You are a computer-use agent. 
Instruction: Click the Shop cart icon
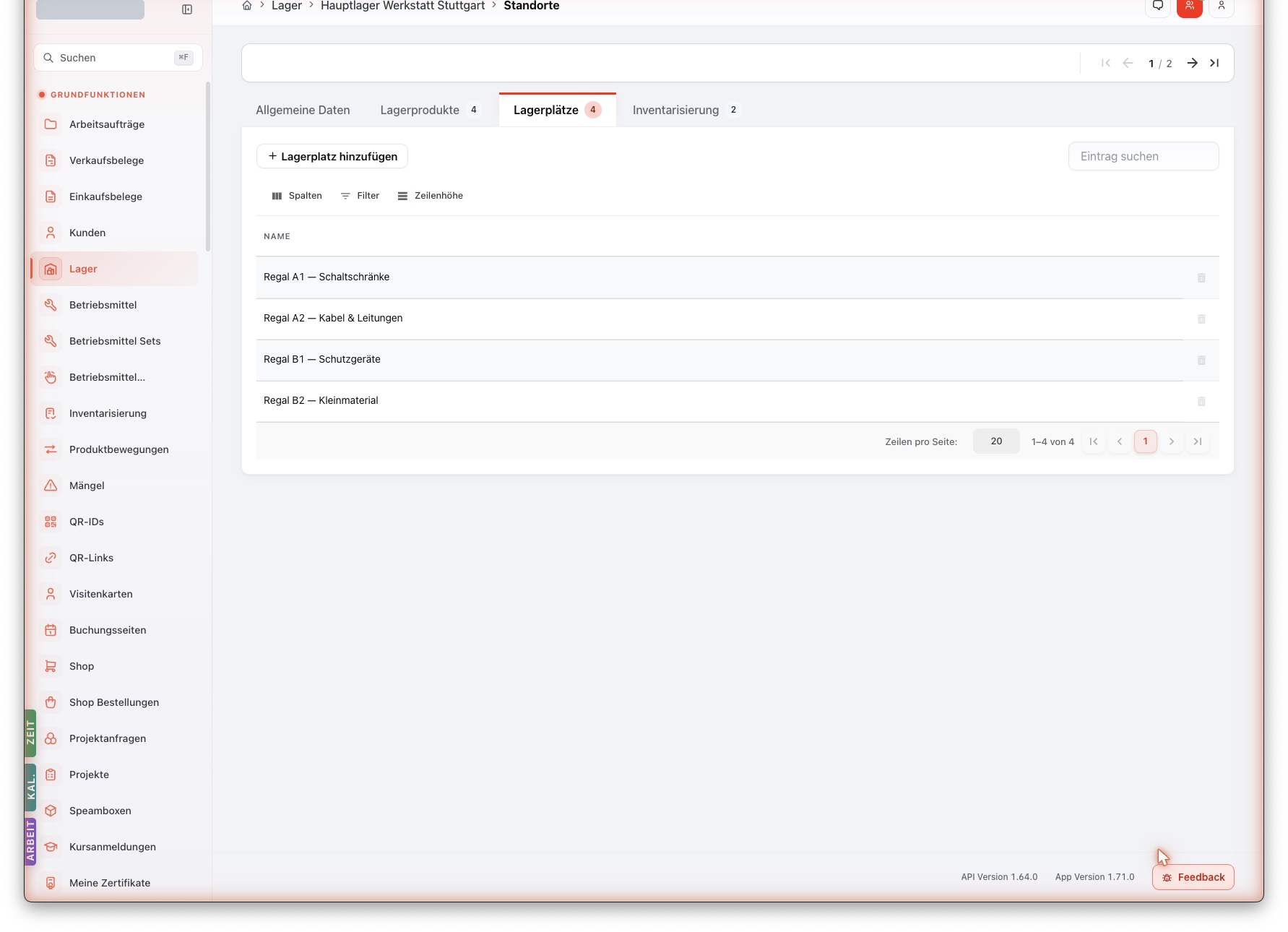(x=51, y=666)
